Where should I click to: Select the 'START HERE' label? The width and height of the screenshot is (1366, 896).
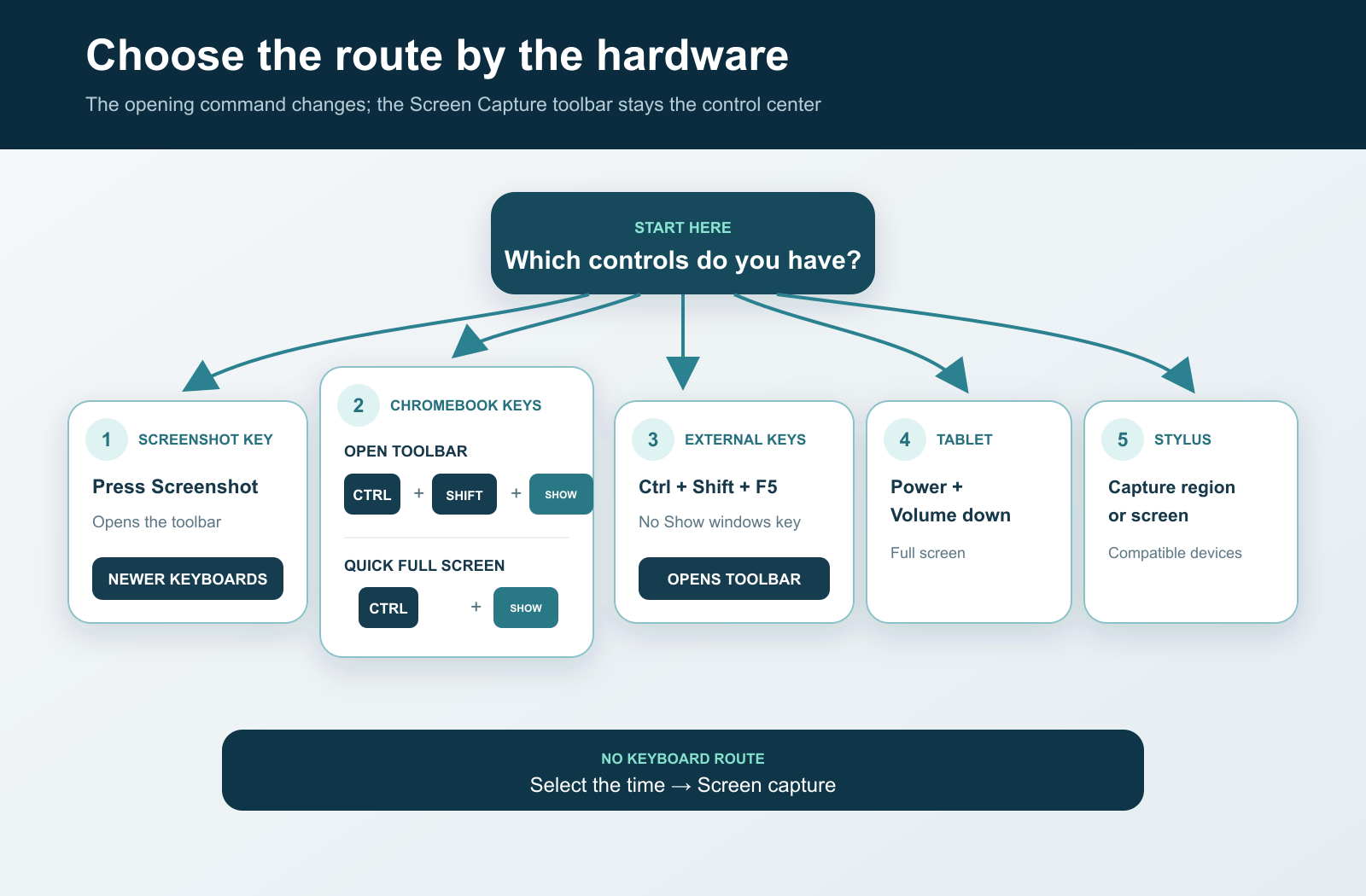coord(683,228)
